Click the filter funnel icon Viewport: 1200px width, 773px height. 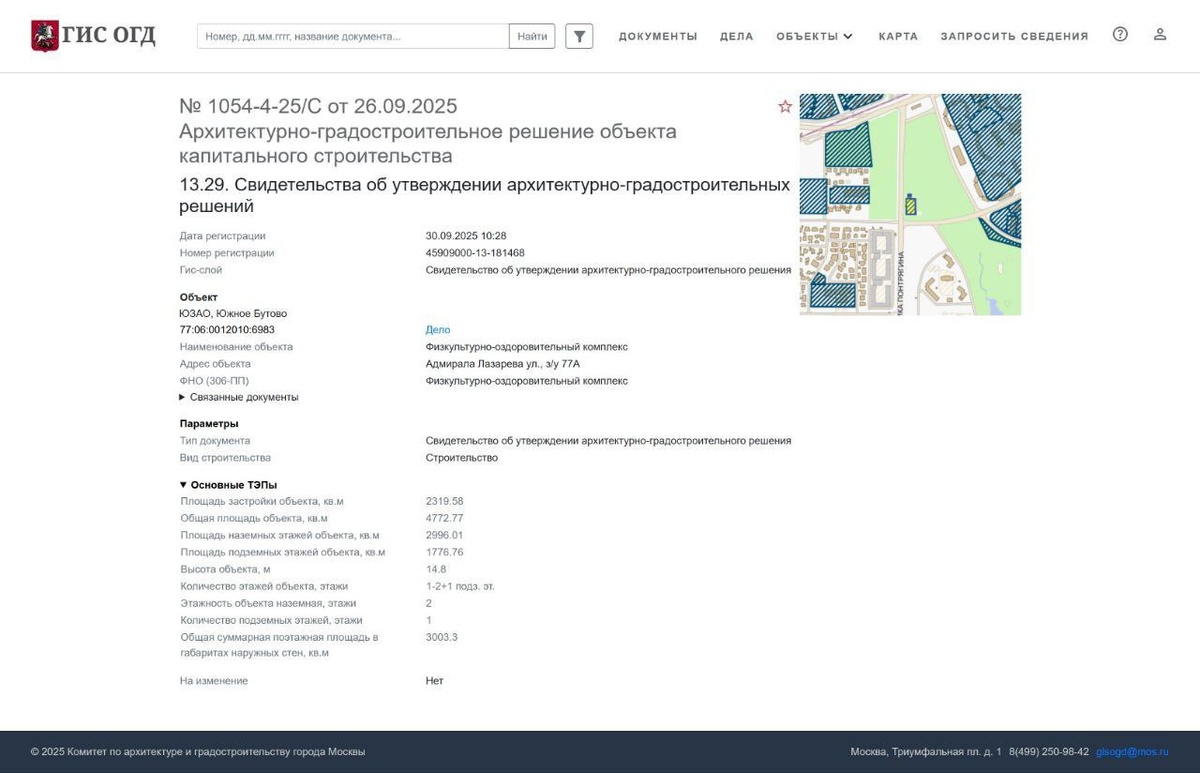(x=579, y=36)
